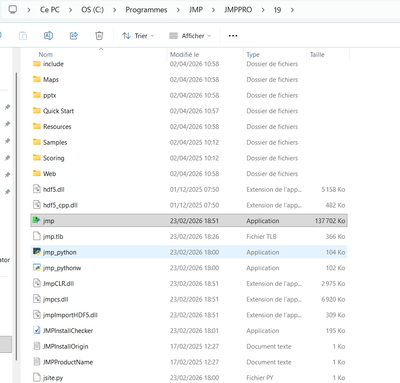This screenshot has width=400, height=383.
Task: Click the jmp.tlb file icon
Action: point(37,236)
